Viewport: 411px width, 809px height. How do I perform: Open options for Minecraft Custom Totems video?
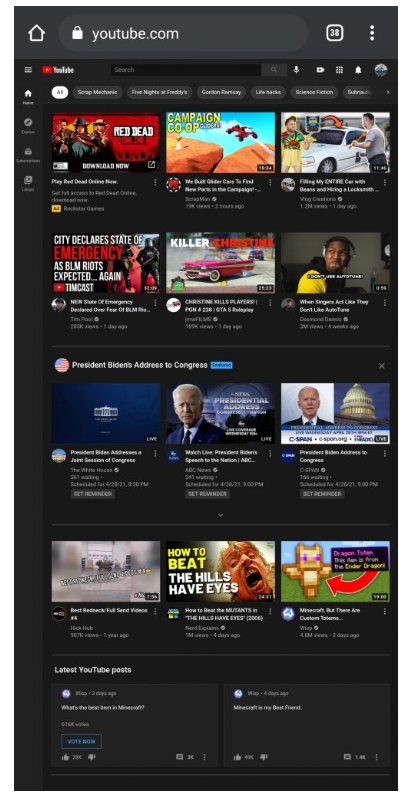pyautogui.click(x=384, y=611)
